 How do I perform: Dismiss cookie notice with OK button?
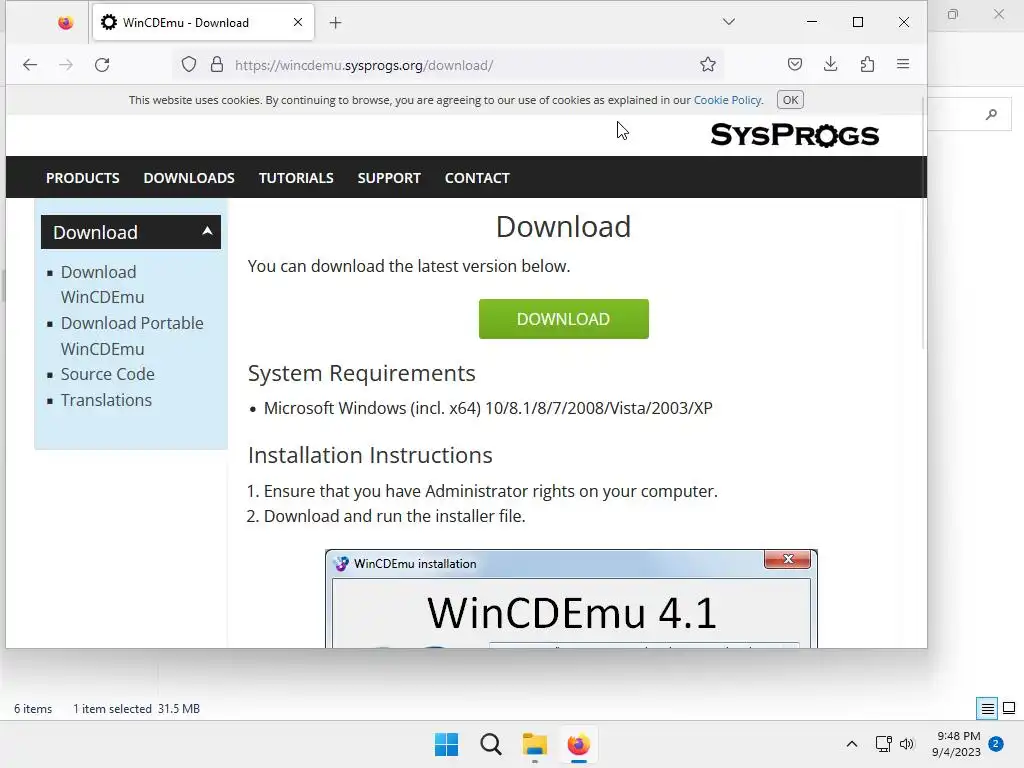pos(790,100)
